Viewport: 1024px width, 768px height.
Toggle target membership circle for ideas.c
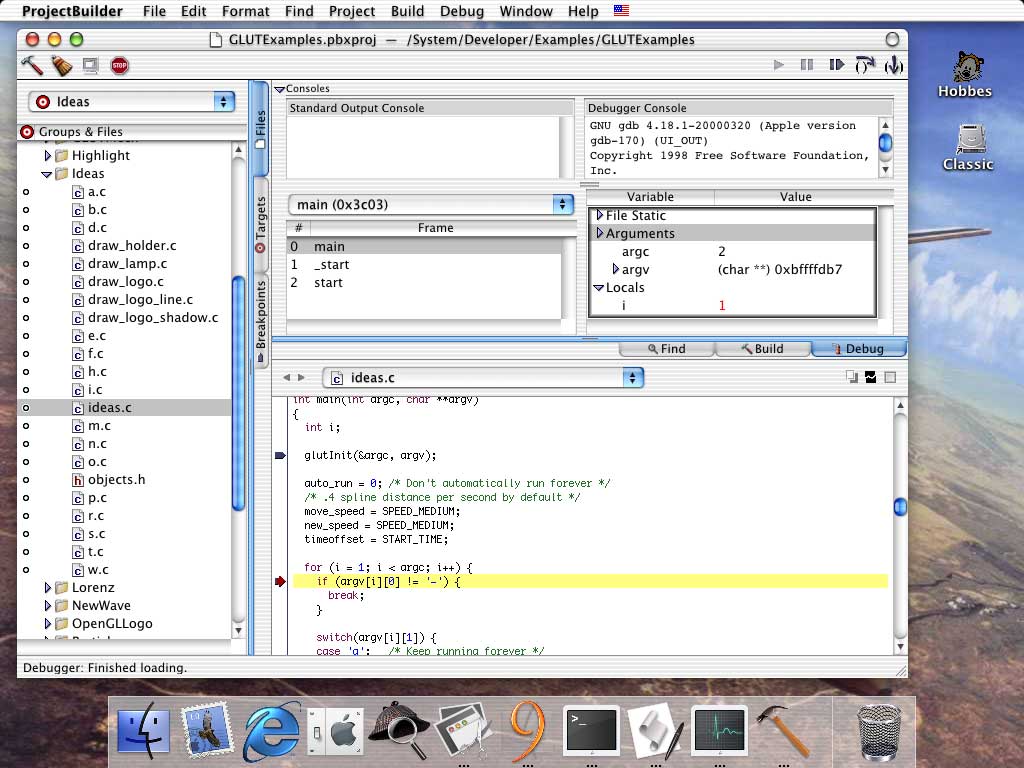(x=26, y=408)
